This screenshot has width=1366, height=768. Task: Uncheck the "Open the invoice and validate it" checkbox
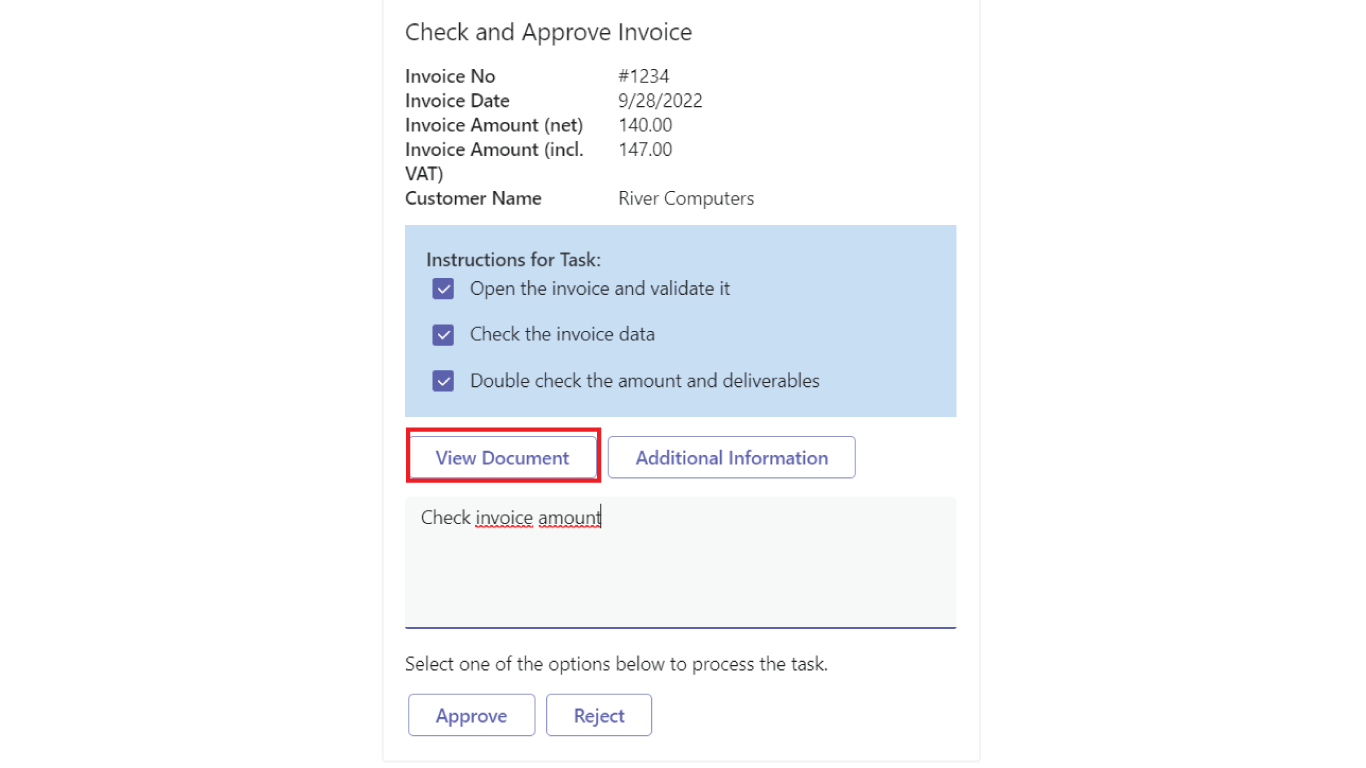coord(443,289)
